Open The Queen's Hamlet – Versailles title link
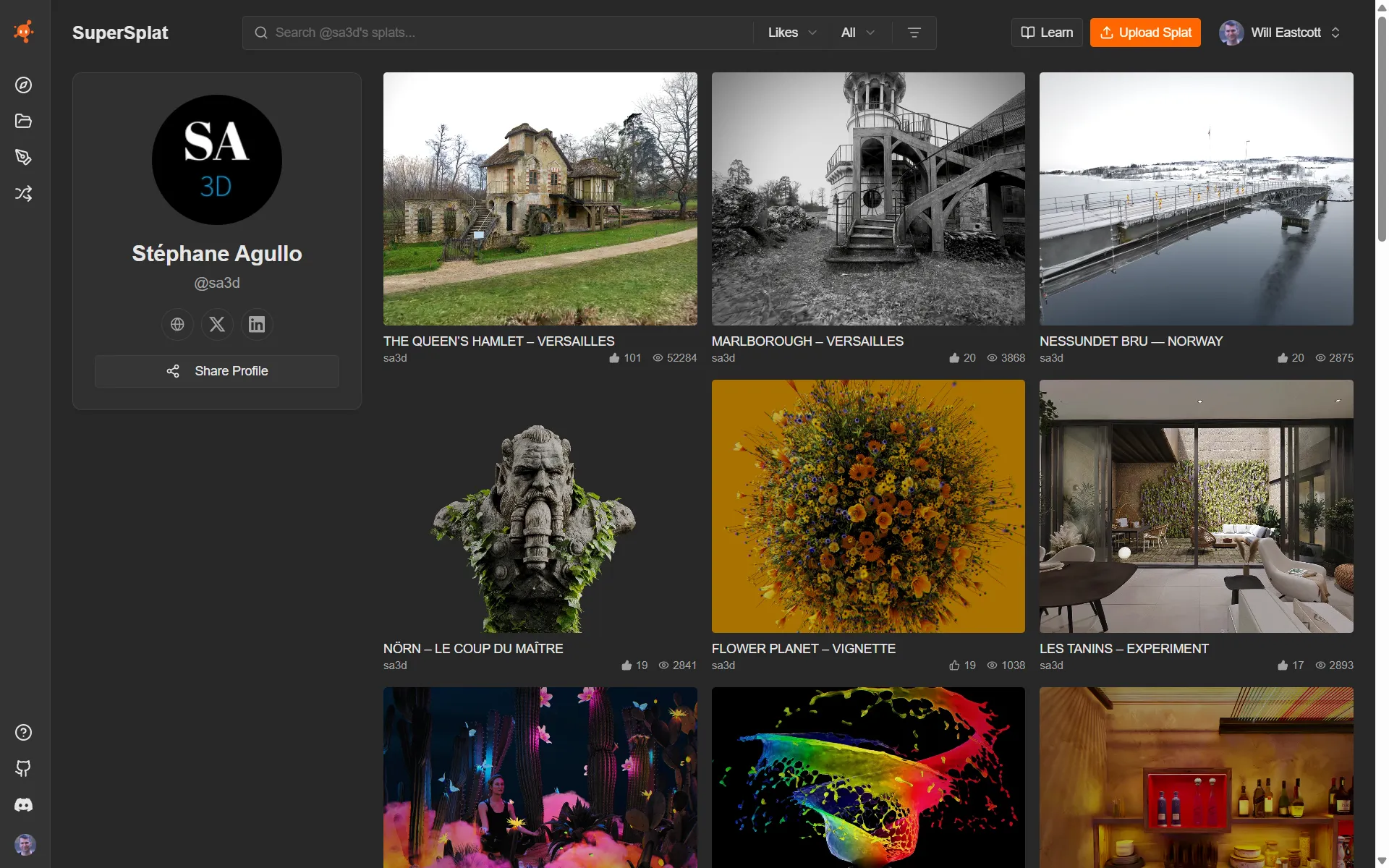The image size is (1389, 868). pyautogui.click(x=498, y=341)
